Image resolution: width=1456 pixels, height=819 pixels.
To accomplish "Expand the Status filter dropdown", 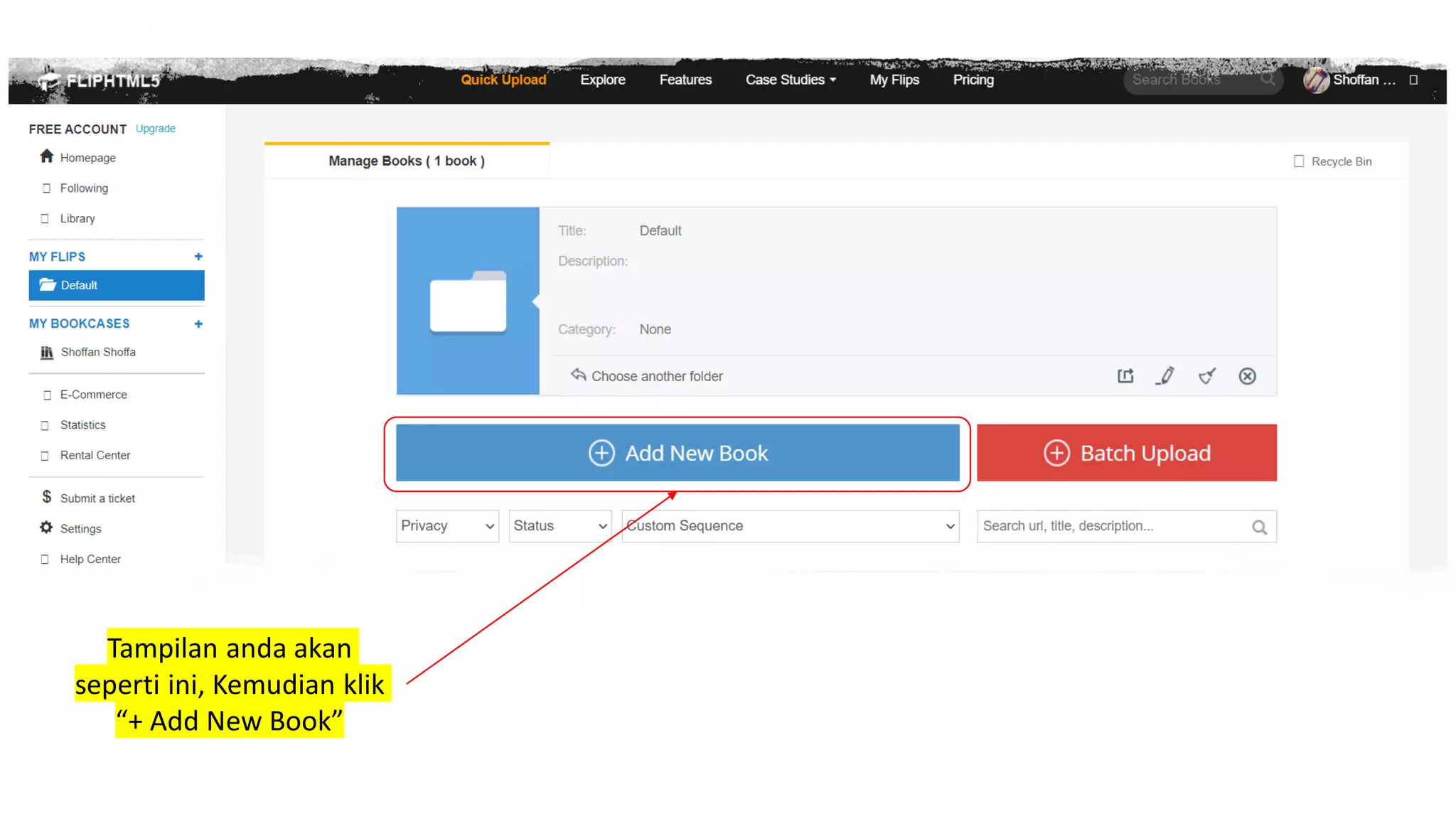I will coord(560,526).
